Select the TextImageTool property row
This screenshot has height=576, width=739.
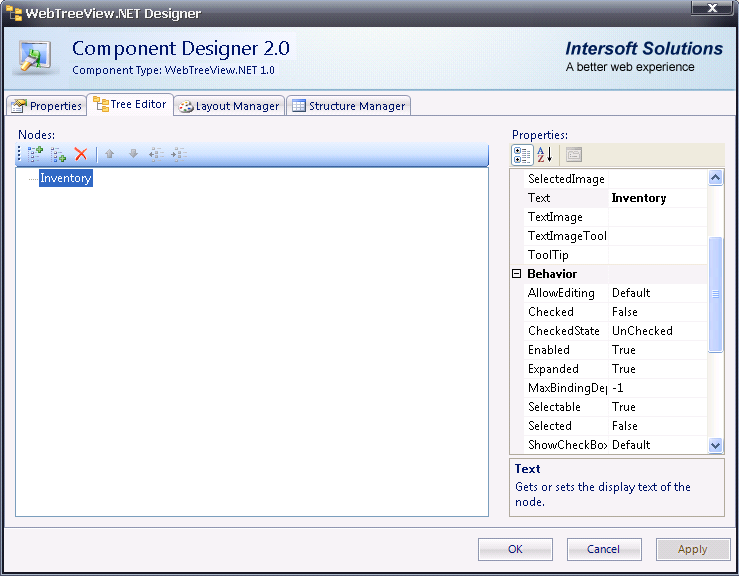pos(616,236)
